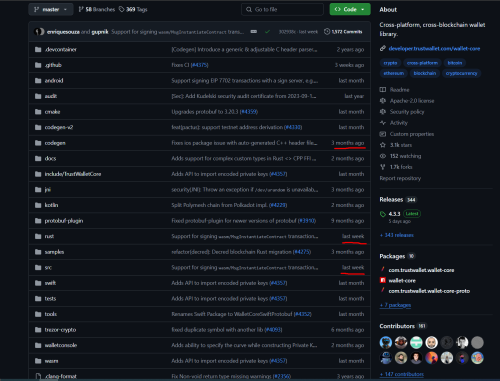Select the cross-platform topic tag
The image size is (500, 381).
(422, 63)
